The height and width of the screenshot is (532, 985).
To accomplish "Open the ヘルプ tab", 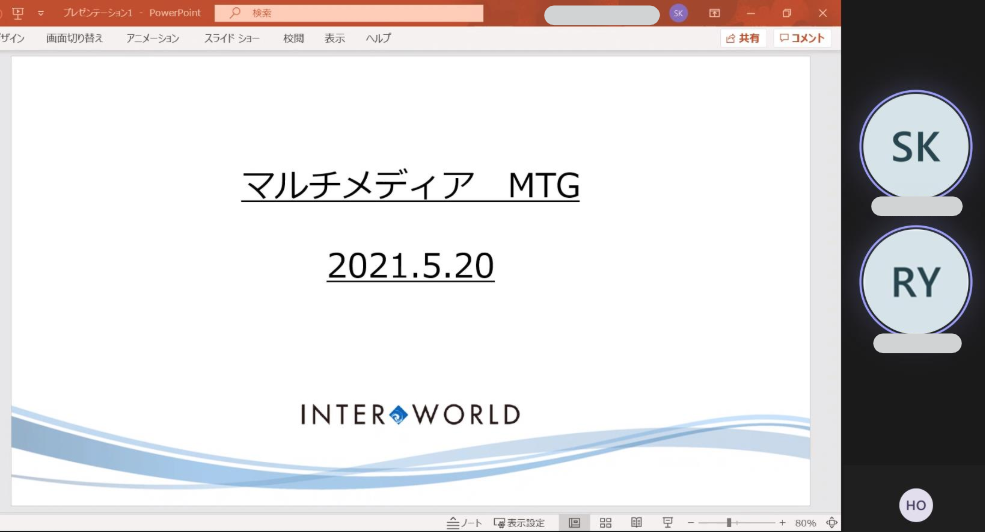I will pyautogui.click(x=378, y=38).
